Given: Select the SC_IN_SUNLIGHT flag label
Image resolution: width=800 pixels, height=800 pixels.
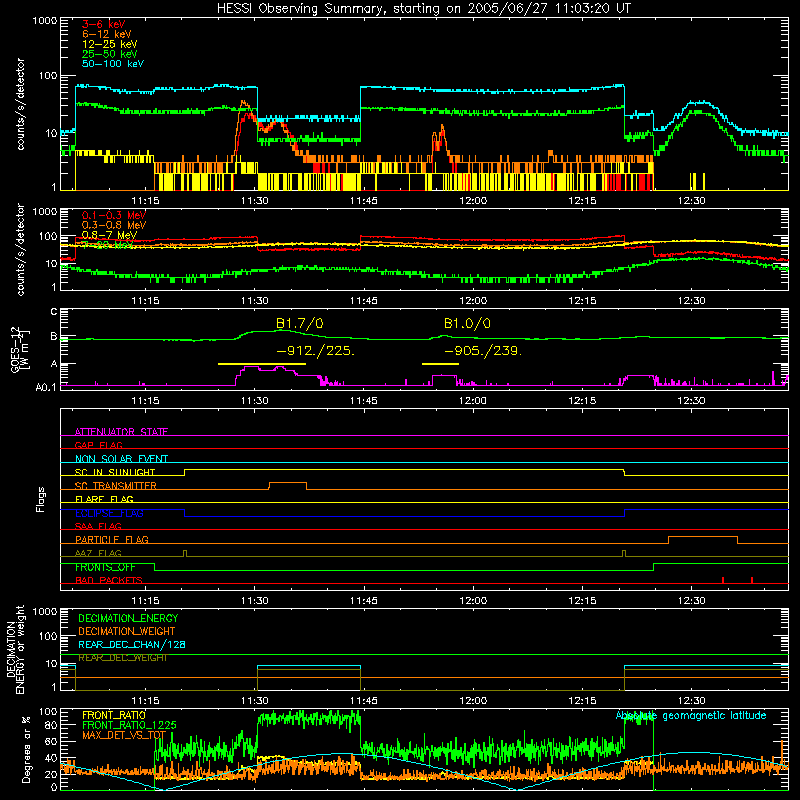Looking at the screenshot, I should tap(115, 472).
